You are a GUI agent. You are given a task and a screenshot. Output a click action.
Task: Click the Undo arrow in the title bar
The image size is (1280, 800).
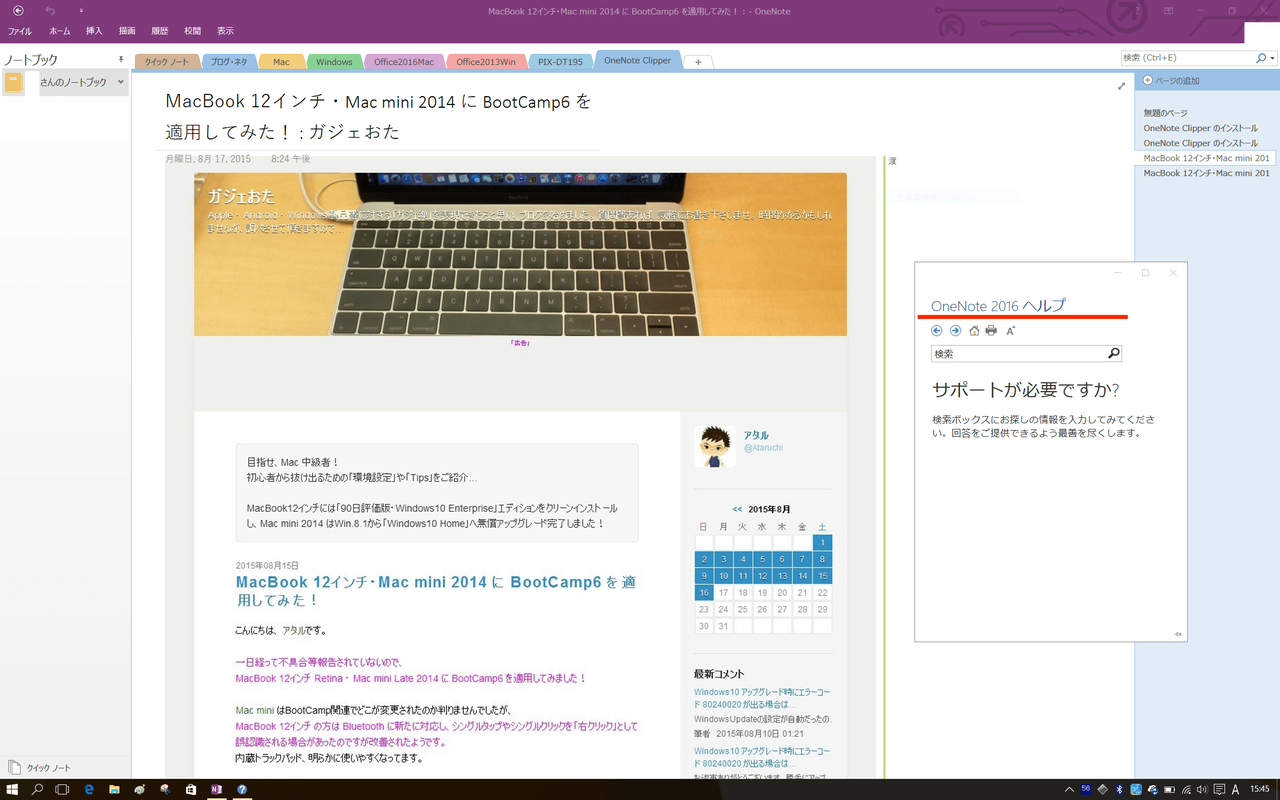coord(50,11)
